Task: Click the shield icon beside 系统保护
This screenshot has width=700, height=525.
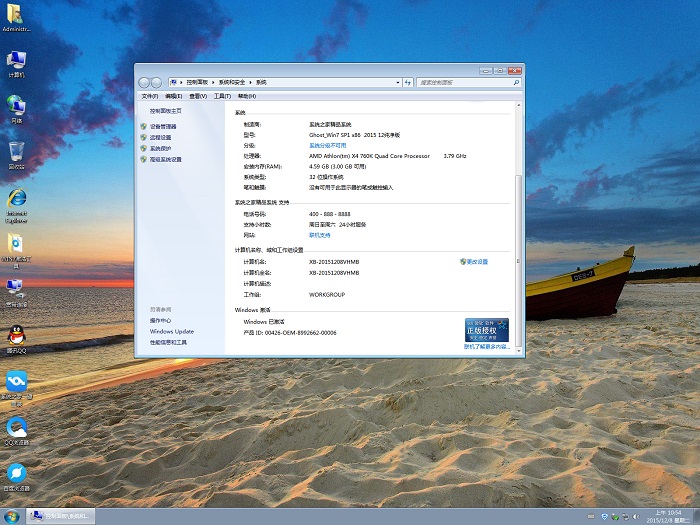Action: 144,148
